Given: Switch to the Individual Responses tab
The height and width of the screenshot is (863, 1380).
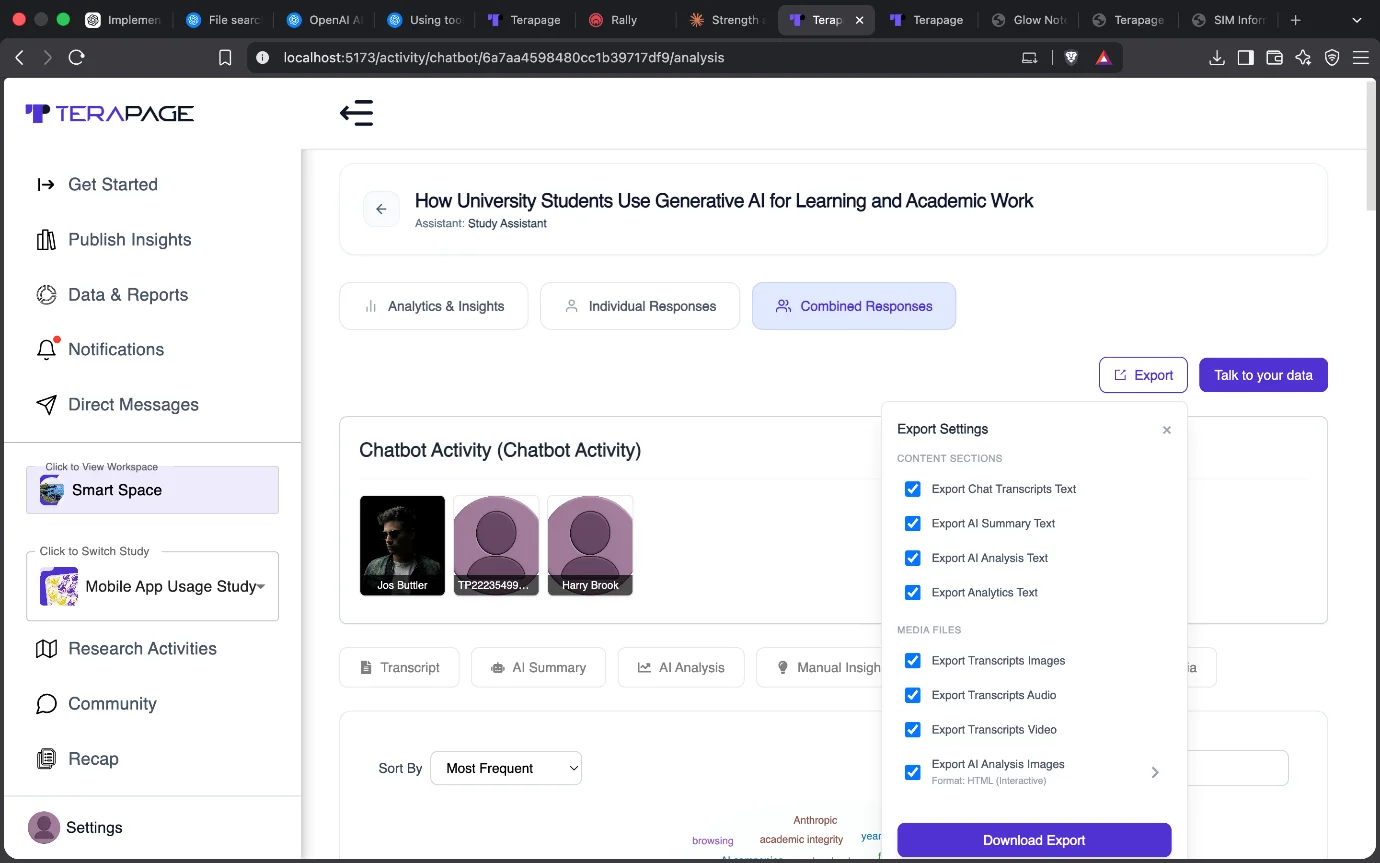Looking at the screenshot, I should click(640, 306).
